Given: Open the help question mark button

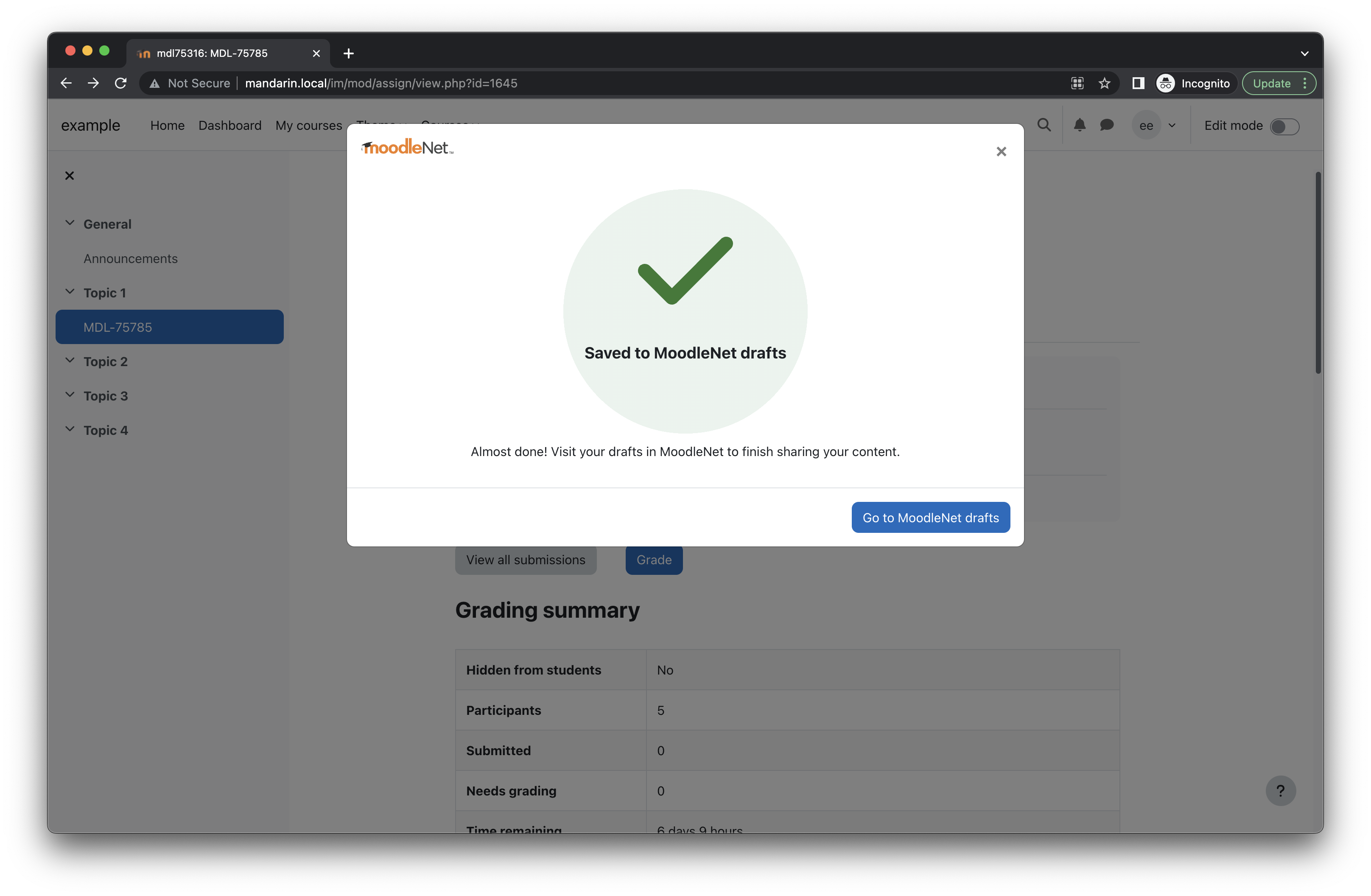Looking at the screenshot, I should pos(1281,790).
